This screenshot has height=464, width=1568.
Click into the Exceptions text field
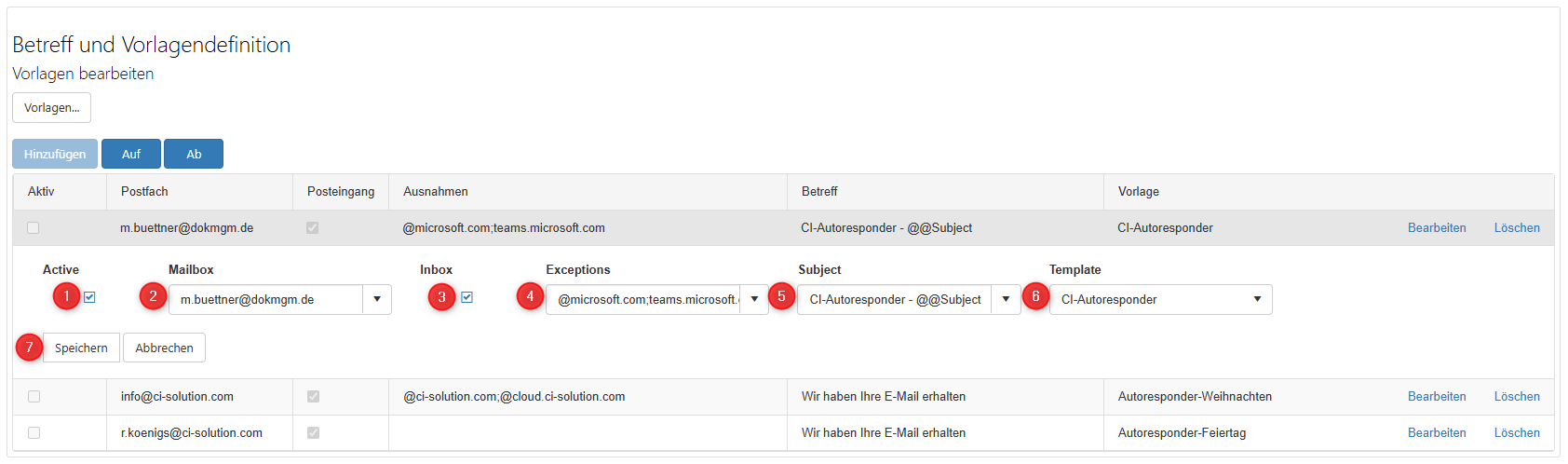coord(644,300)
